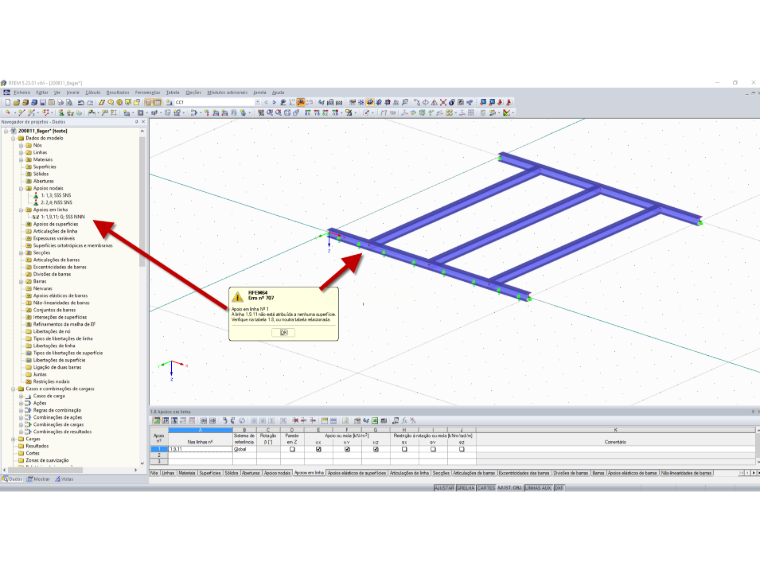This screenshot has width=760, height=570.
Task: Click OK in the error dialog
Action: [x=284, y=332]
